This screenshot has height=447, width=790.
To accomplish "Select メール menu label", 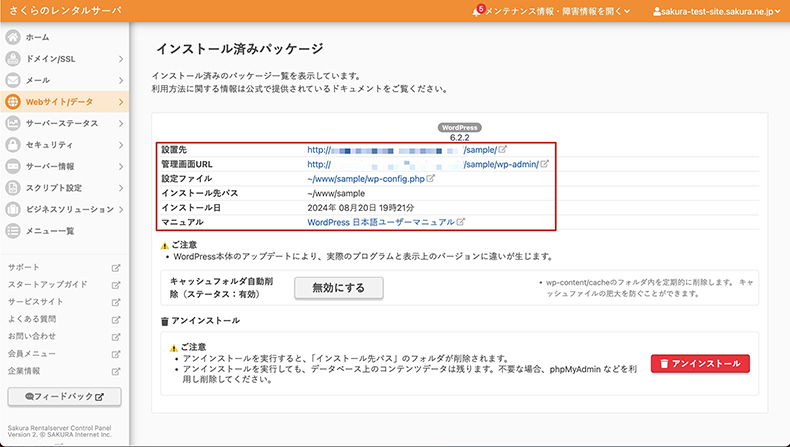I will 38,80.
